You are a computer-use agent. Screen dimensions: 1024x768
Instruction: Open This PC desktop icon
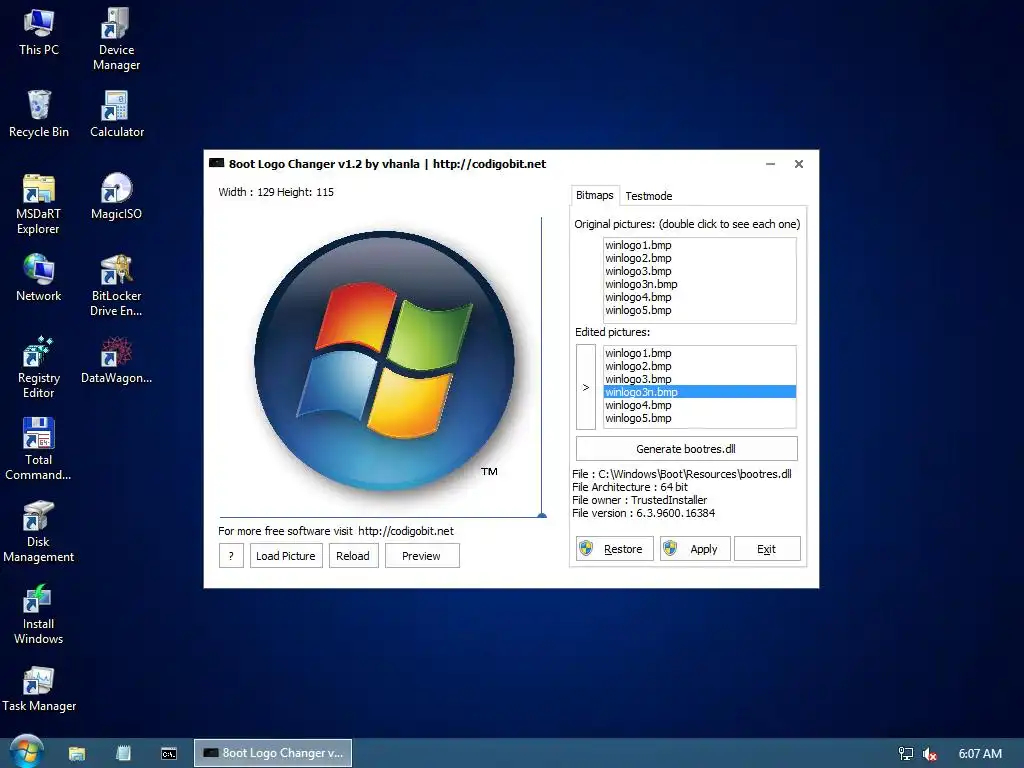click(x=39, y=32)
